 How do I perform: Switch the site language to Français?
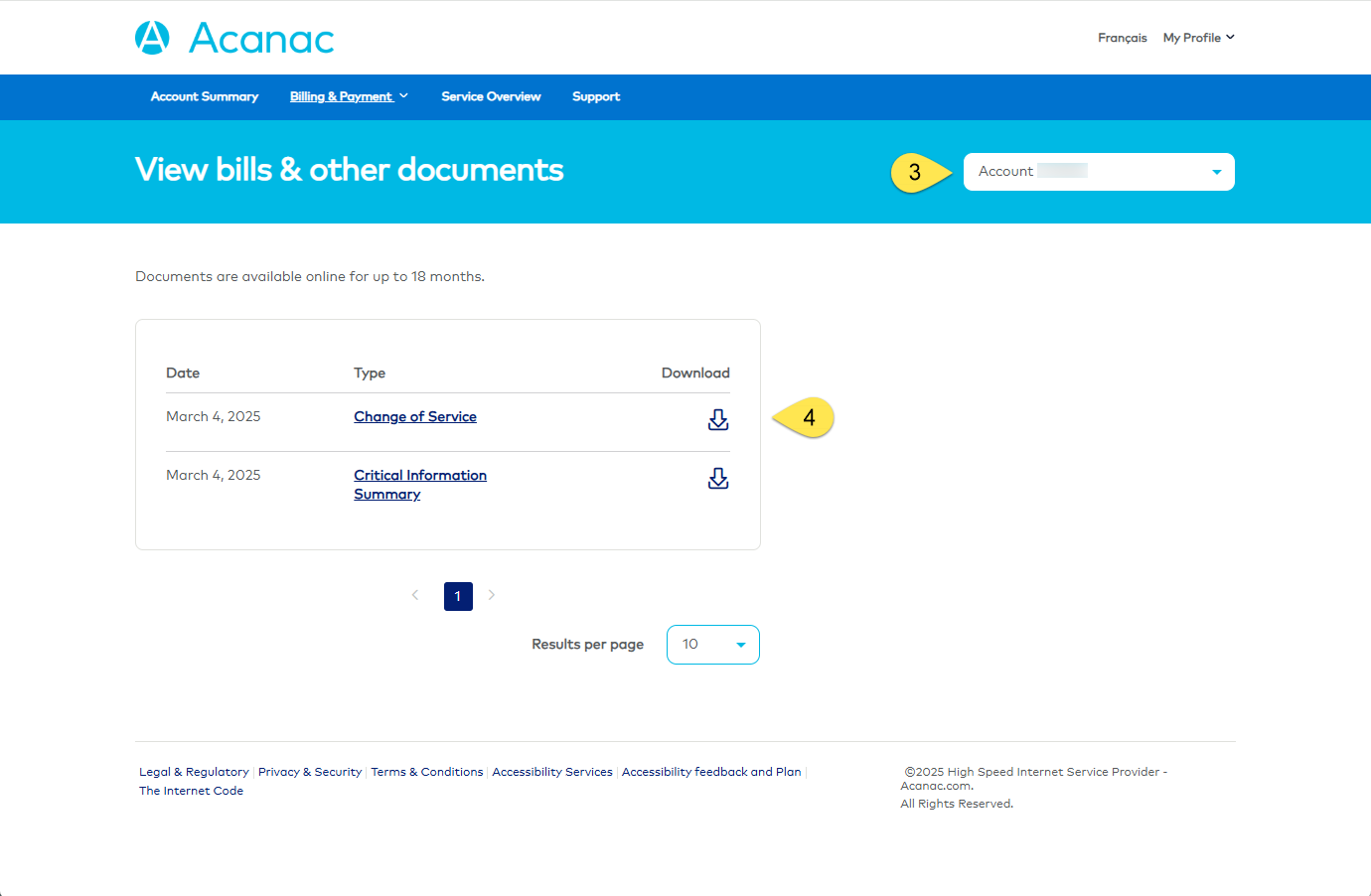1123,37
